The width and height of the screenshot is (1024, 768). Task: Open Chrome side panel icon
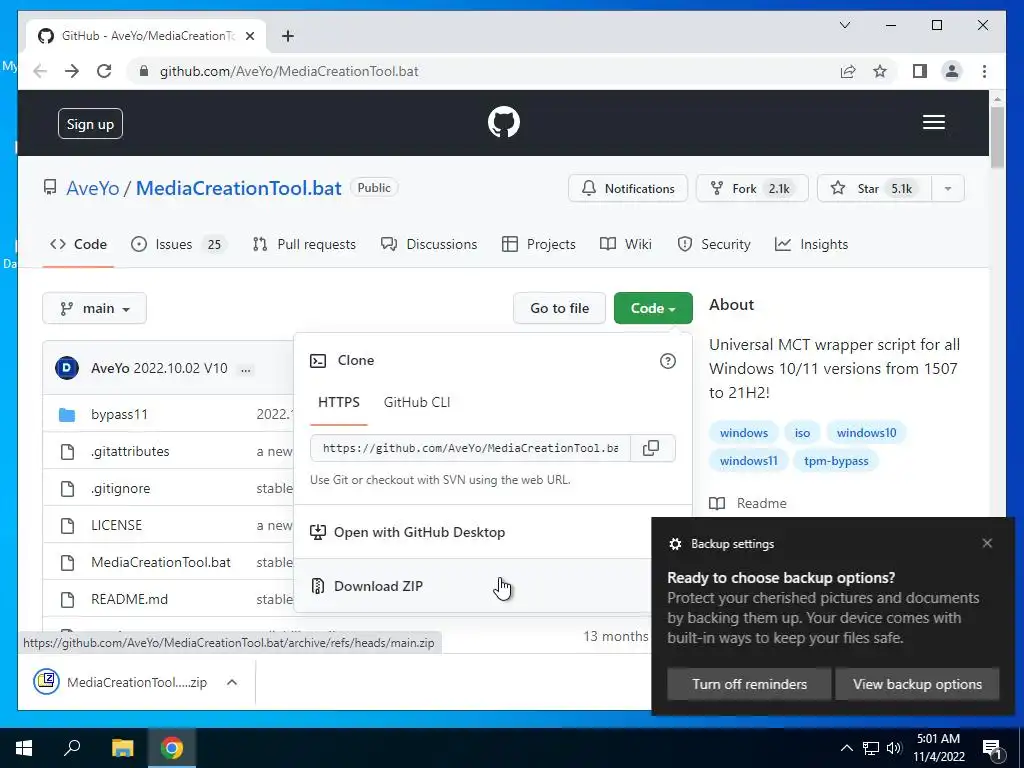tap(920, 71)
